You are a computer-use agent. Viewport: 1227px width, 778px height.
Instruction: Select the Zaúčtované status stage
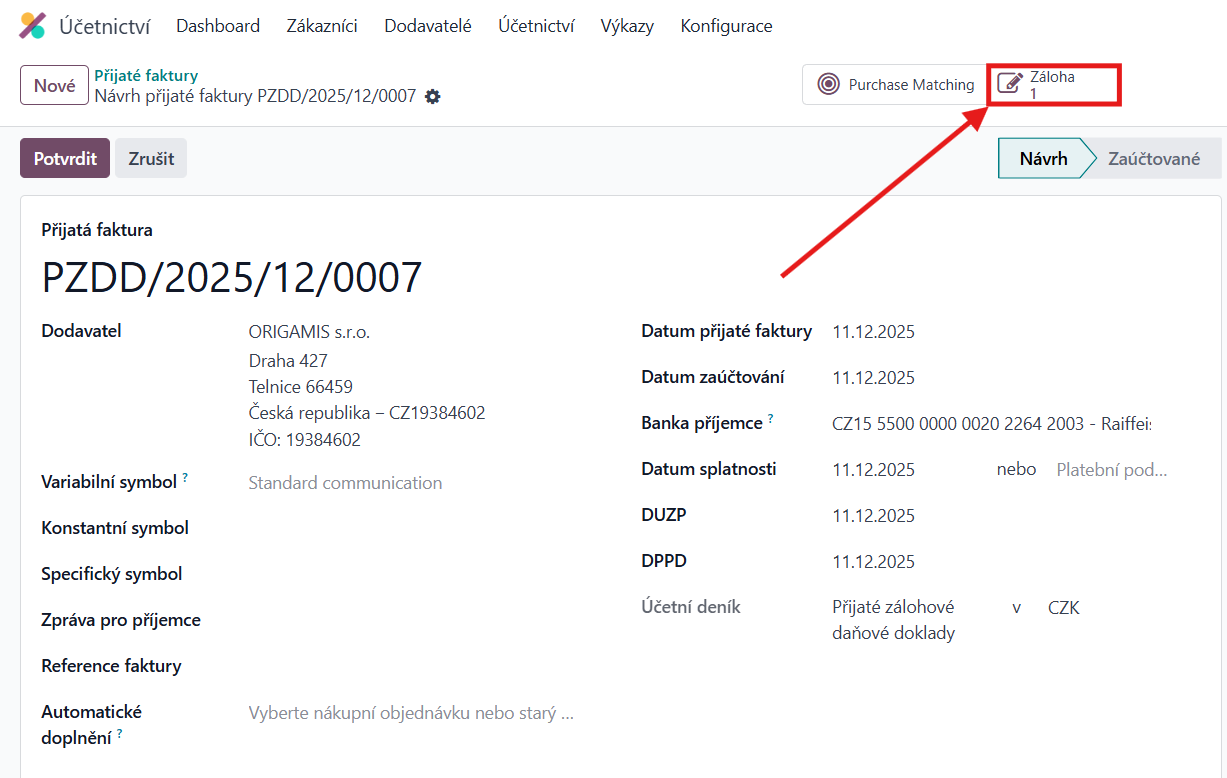(1154, 158)
